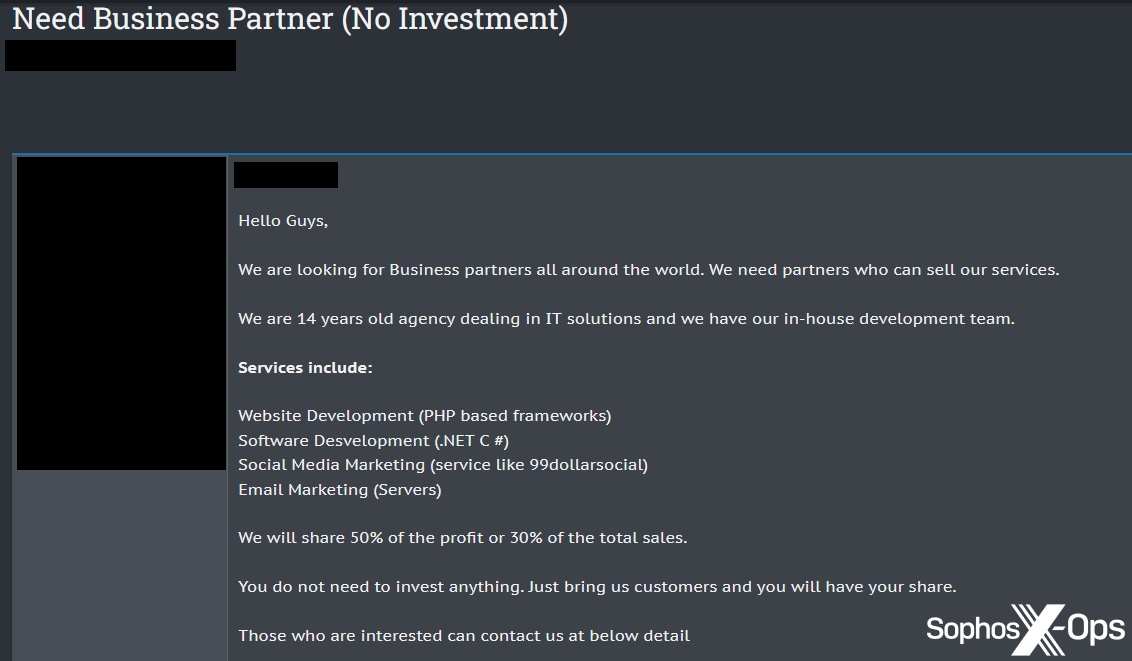Screen dimensions: 1132x661
Task: Click the redacted bar below the thread title
Action: coord(120,56)
